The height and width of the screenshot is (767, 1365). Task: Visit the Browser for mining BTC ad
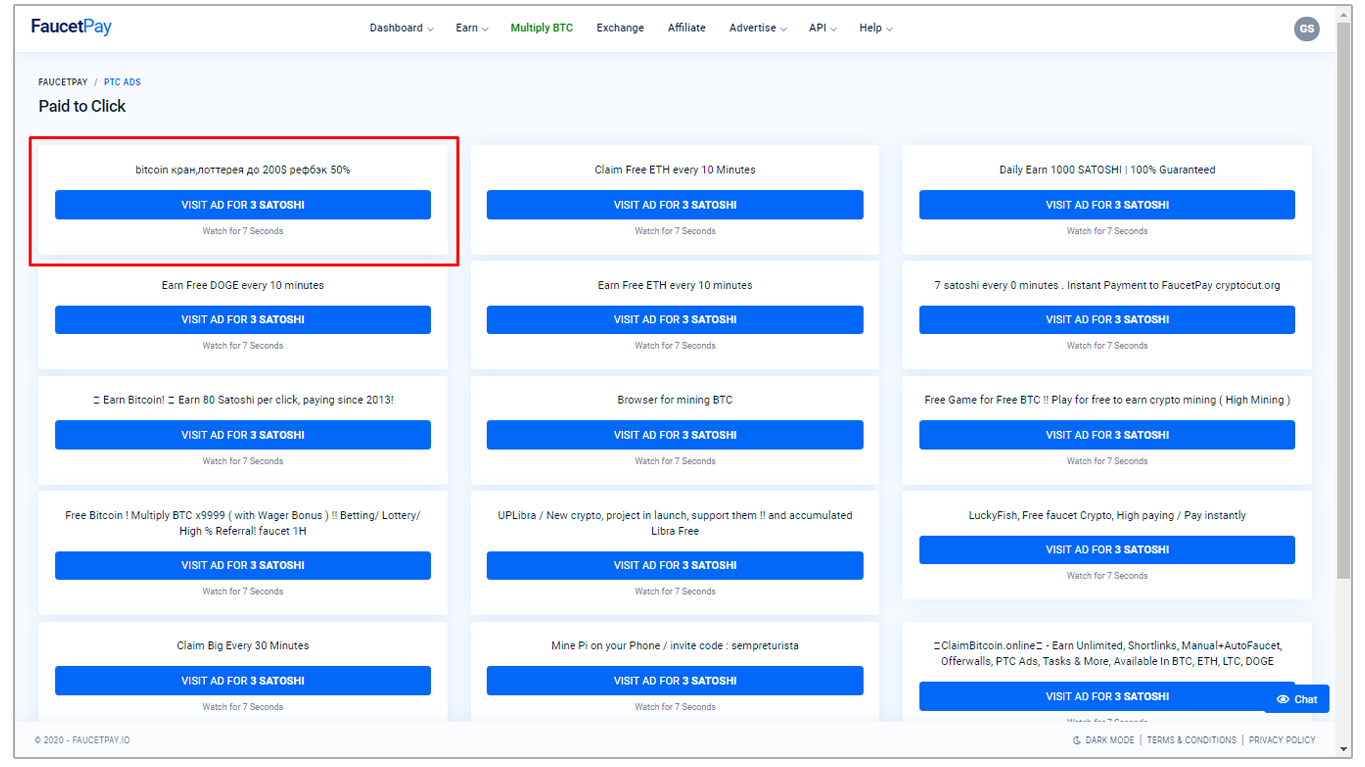[x=675, y=435]
